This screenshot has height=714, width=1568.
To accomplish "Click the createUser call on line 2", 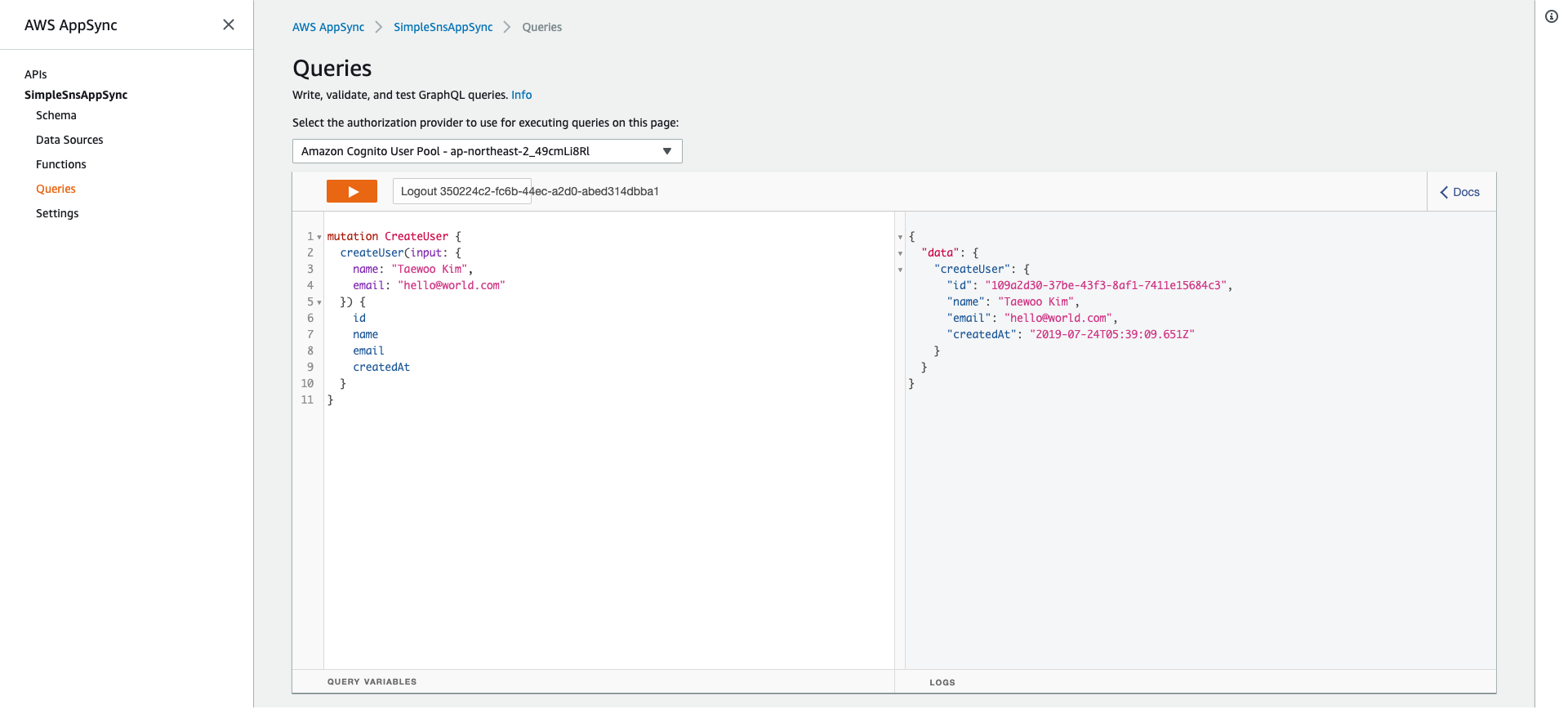I will pos(372,252).
